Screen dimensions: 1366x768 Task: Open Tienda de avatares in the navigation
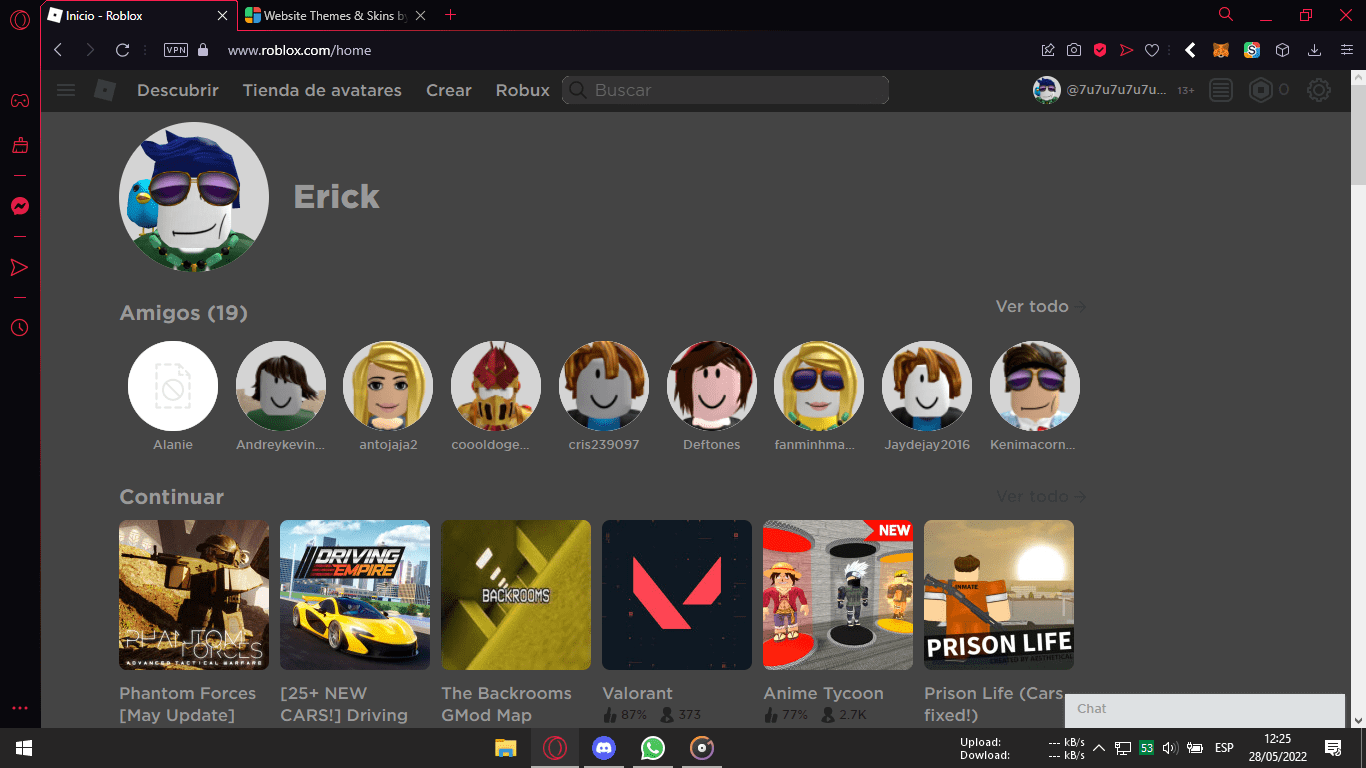coord(322,90)
